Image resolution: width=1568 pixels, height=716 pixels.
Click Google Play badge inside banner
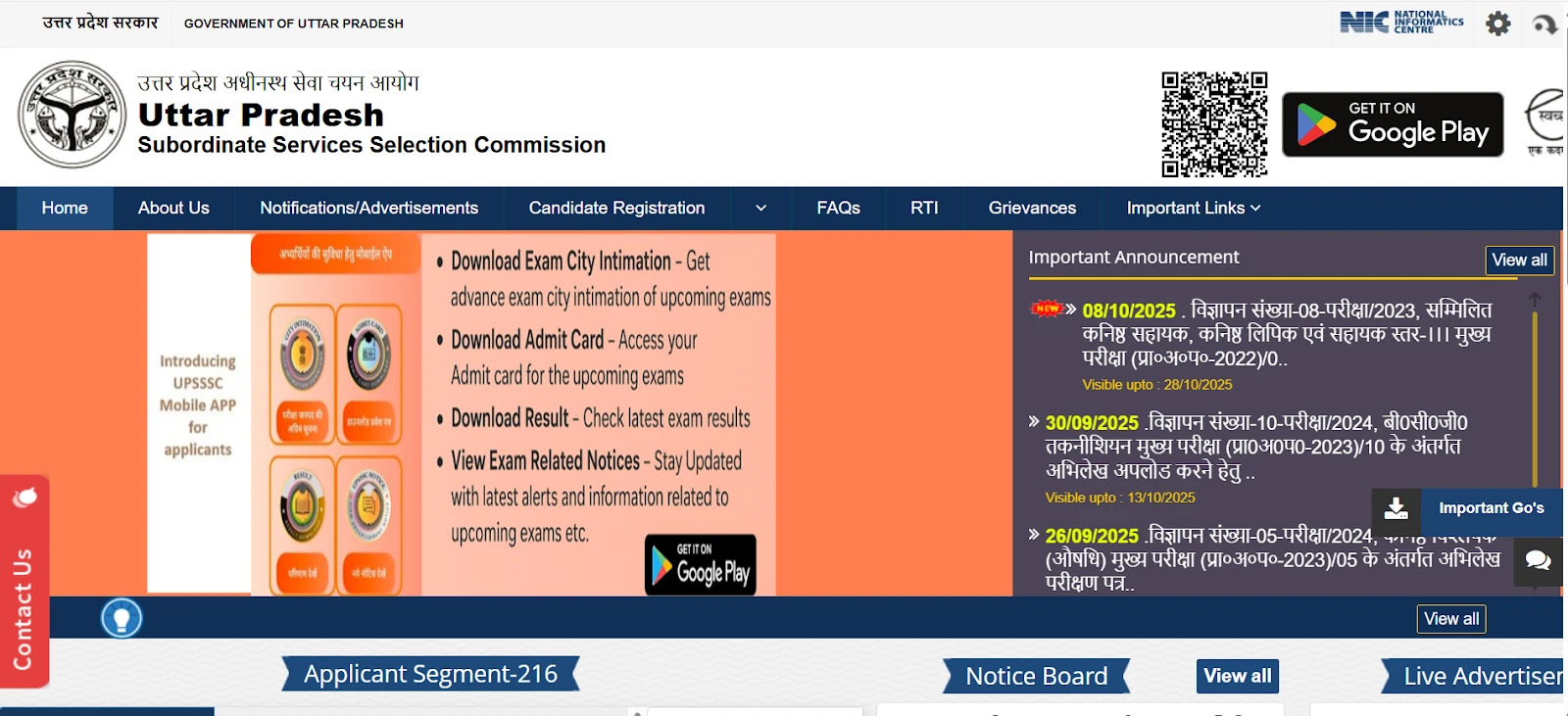click(700, 565)
